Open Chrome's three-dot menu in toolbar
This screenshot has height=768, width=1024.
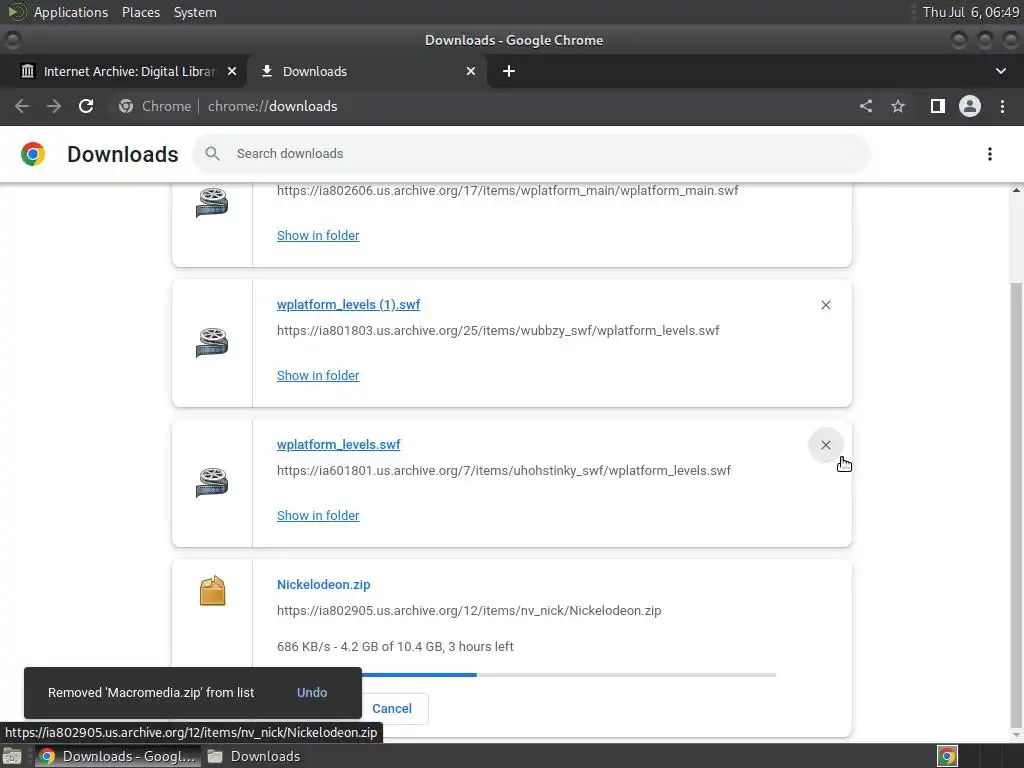[1002, 106]
